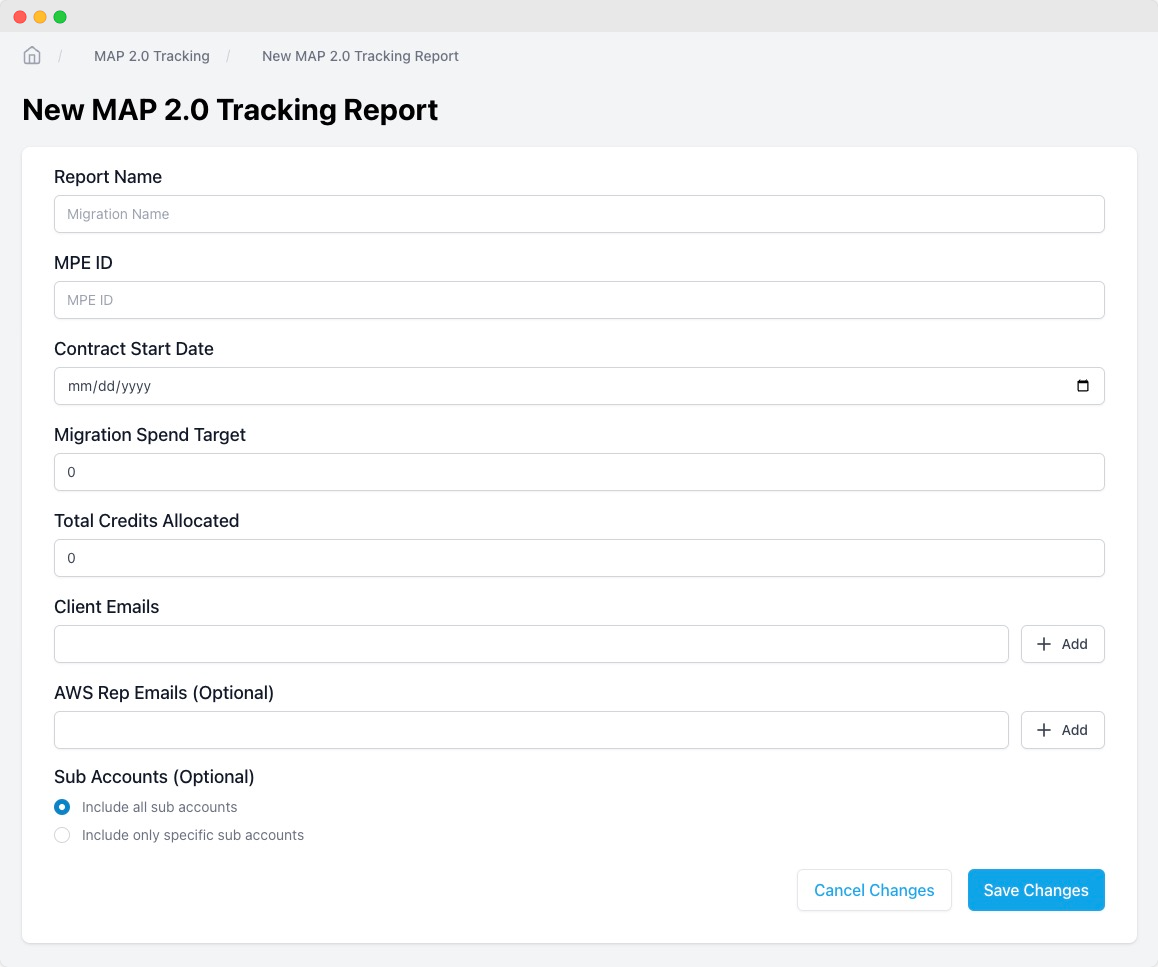Focus the Migration Spend Target field
The image size is (1158, 967).
tap(579, 472)
